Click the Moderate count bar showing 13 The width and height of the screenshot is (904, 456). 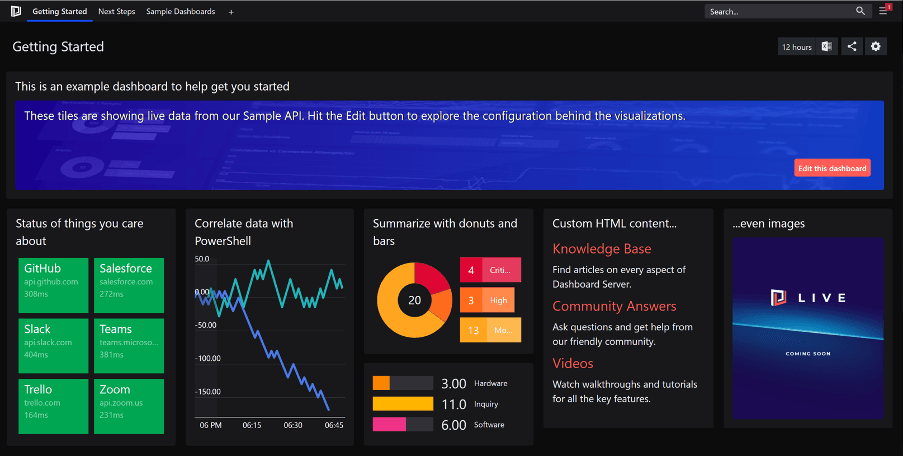pyautogui.click(x=490, y=330)
